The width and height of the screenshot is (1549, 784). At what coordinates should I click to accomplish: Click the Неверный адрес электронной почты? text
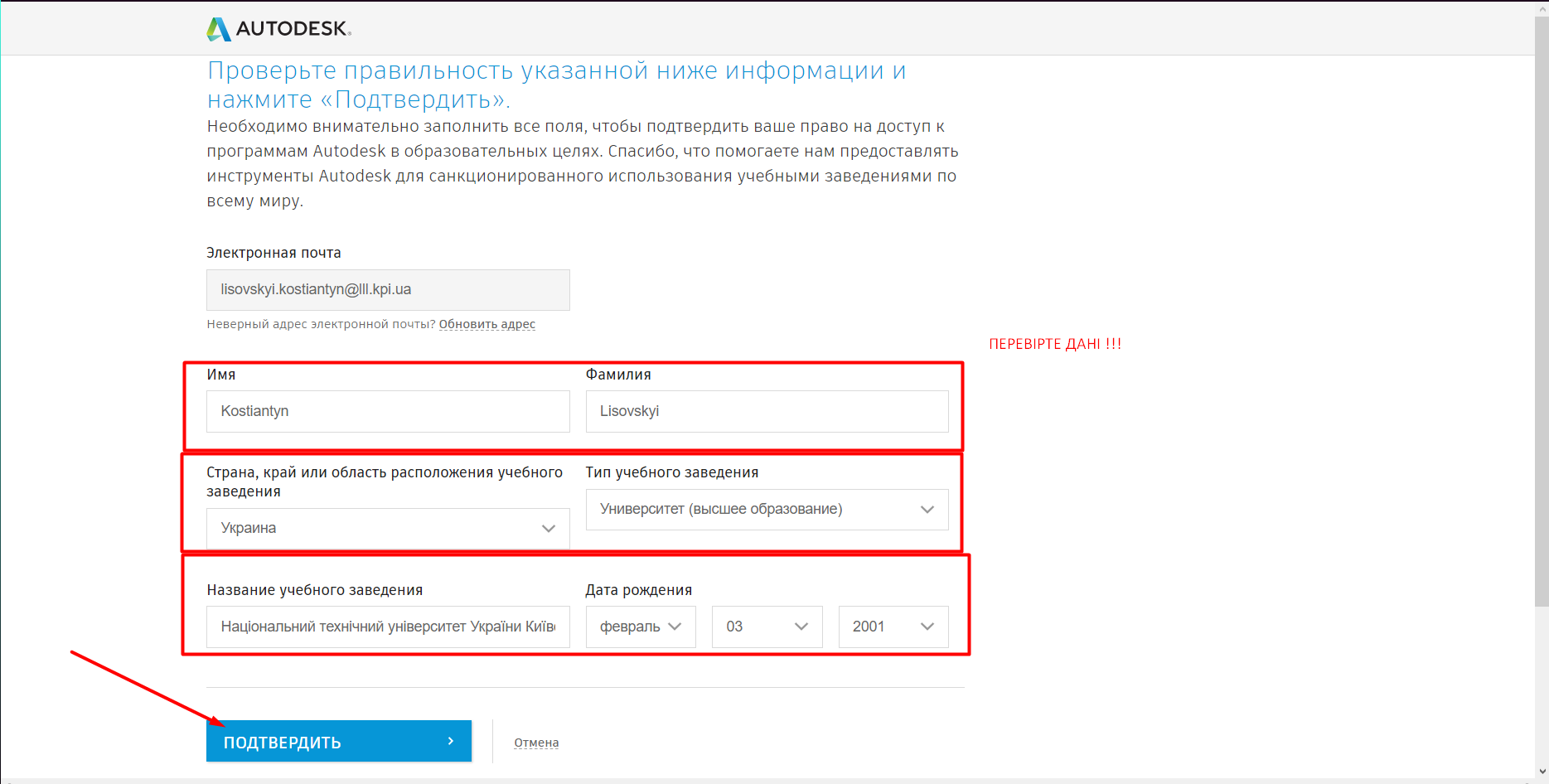point(322,324)
